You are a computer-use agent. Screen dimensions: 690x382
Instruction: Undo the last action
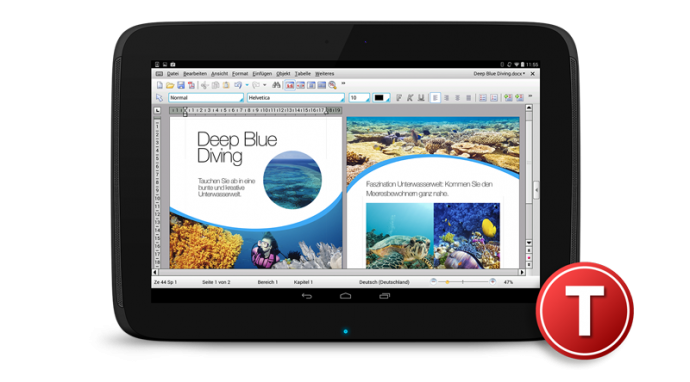click(238, 85)
